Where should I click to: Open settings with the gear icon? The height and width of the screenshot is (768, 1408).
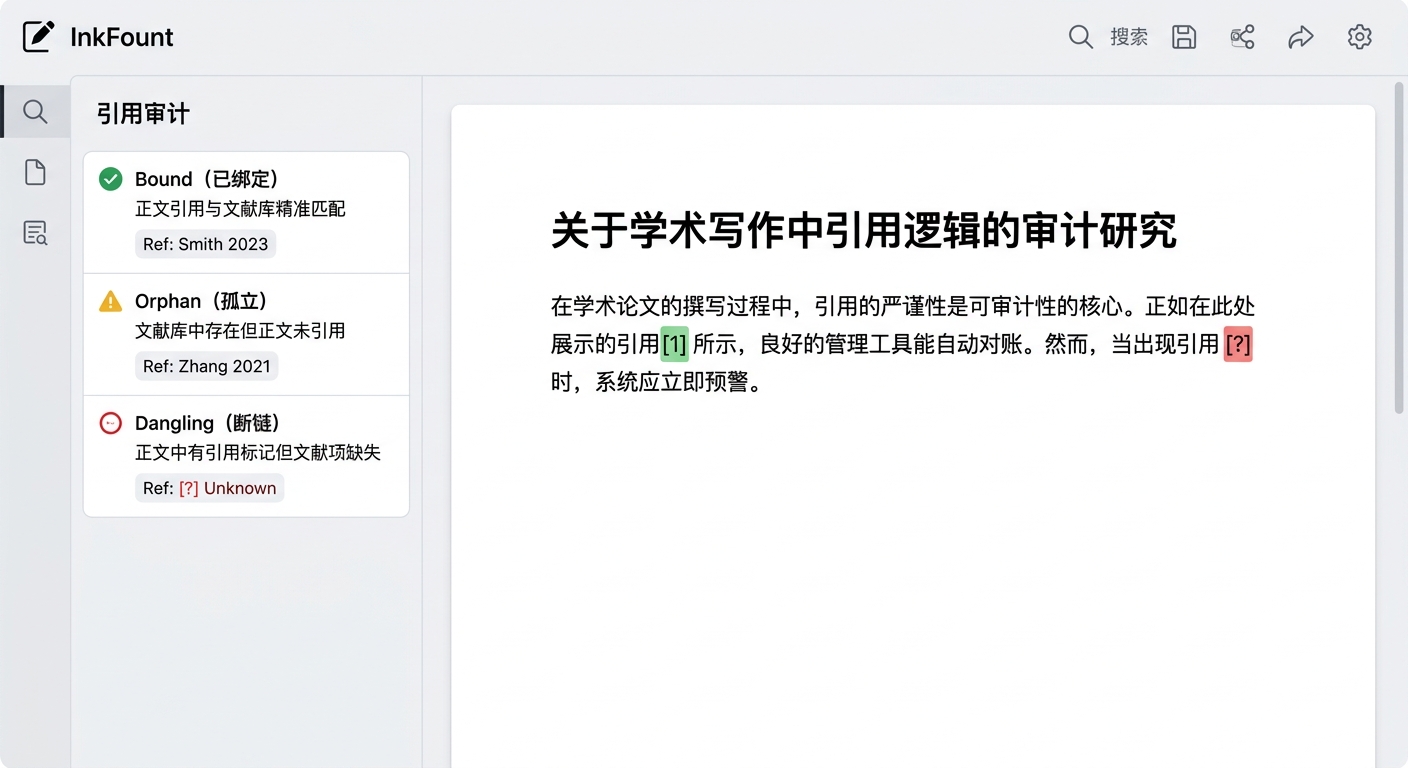tap(1359, 37)
